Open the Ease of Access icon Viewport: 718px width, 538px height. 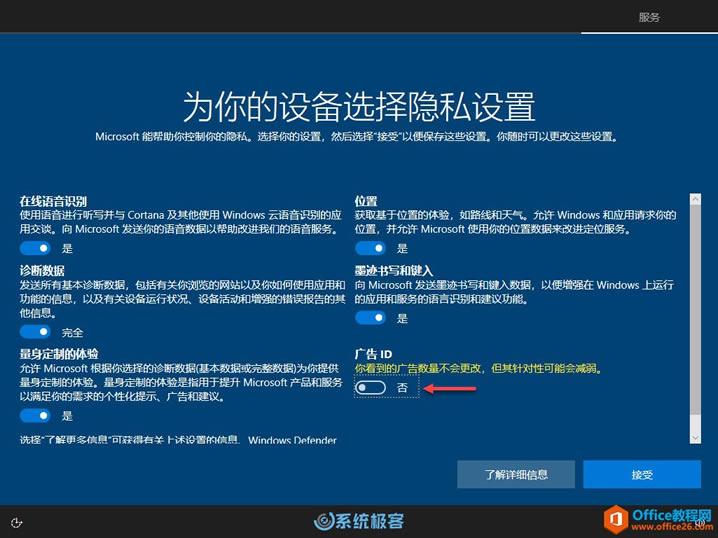point(16,522)
